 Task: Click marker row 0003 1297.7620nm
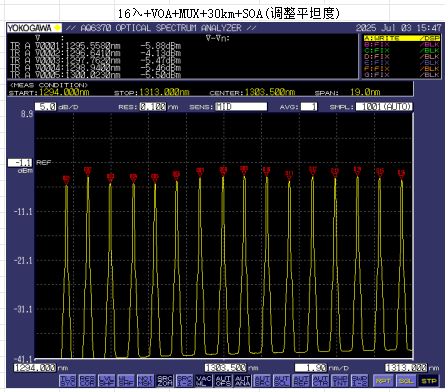point(96,60)
